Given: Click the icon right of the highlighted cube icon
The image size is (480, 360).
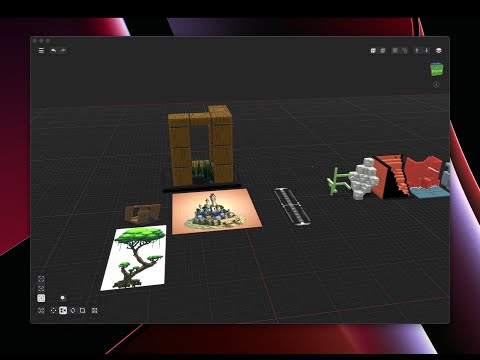Looking at the screenshot, I should click(x=383, y=51).
